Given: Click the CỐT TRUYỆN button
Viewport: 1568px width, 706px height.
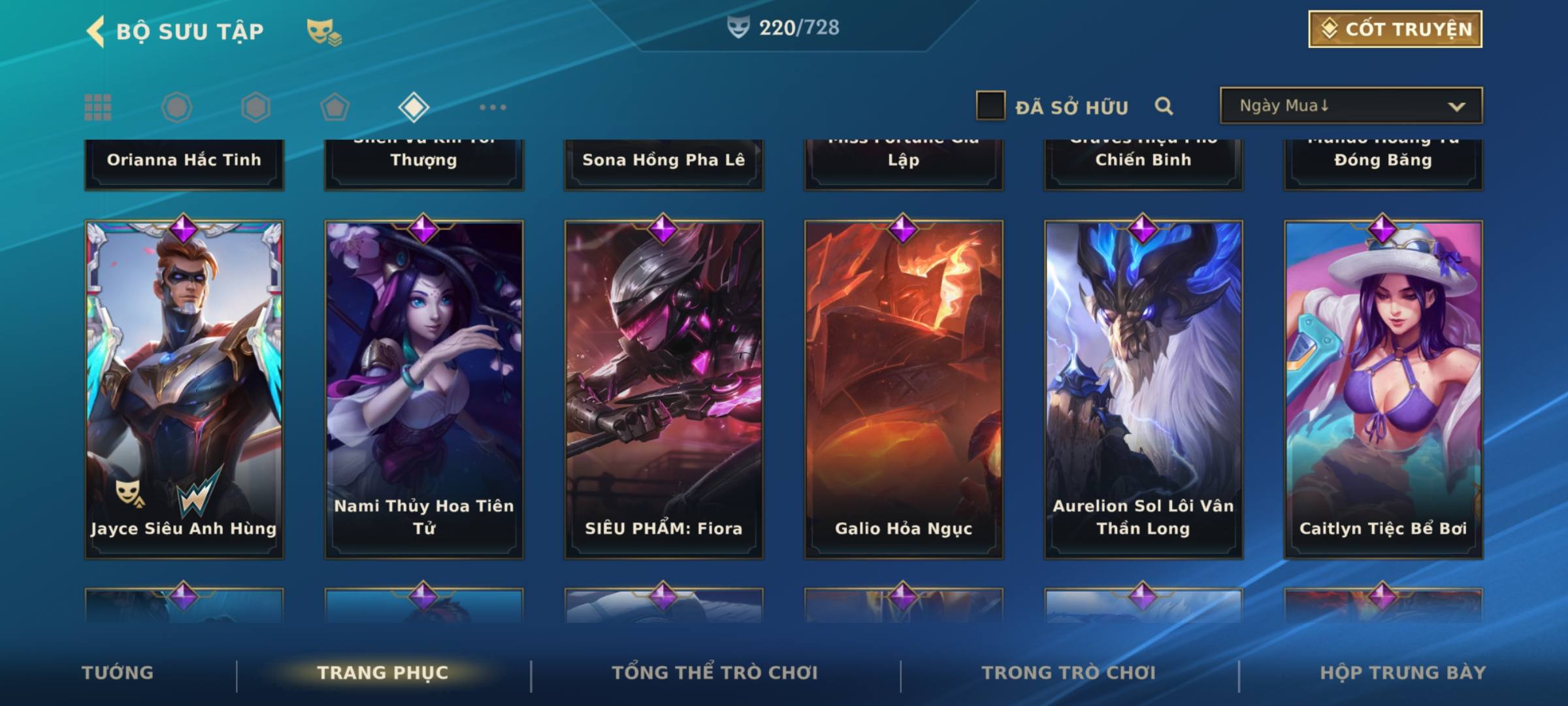Looking at the screenshot, I should [1395, 29].
